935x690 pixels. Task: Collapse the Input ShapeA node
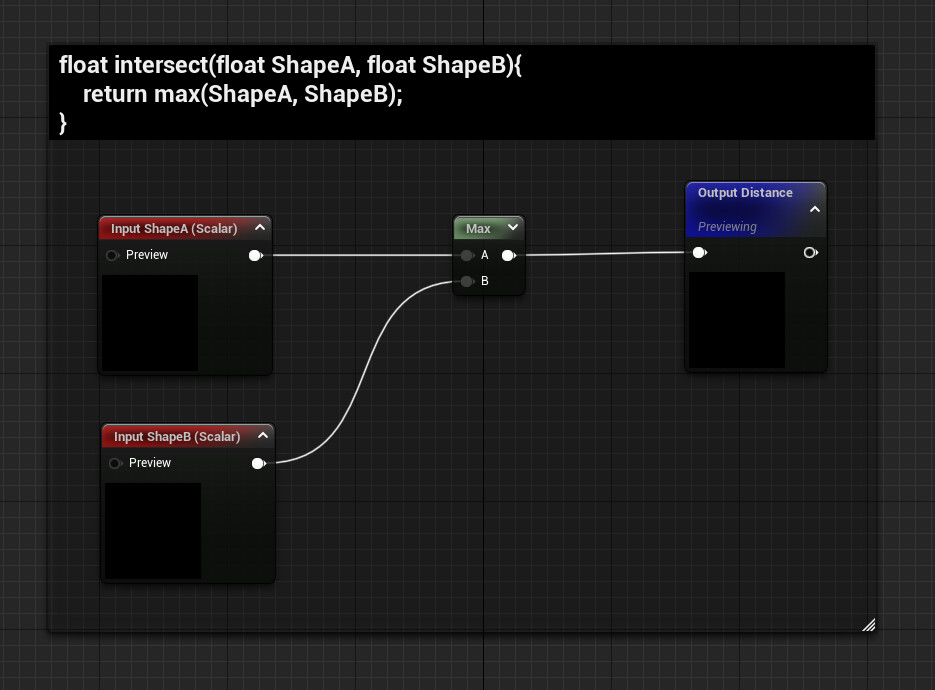[260, 227]
